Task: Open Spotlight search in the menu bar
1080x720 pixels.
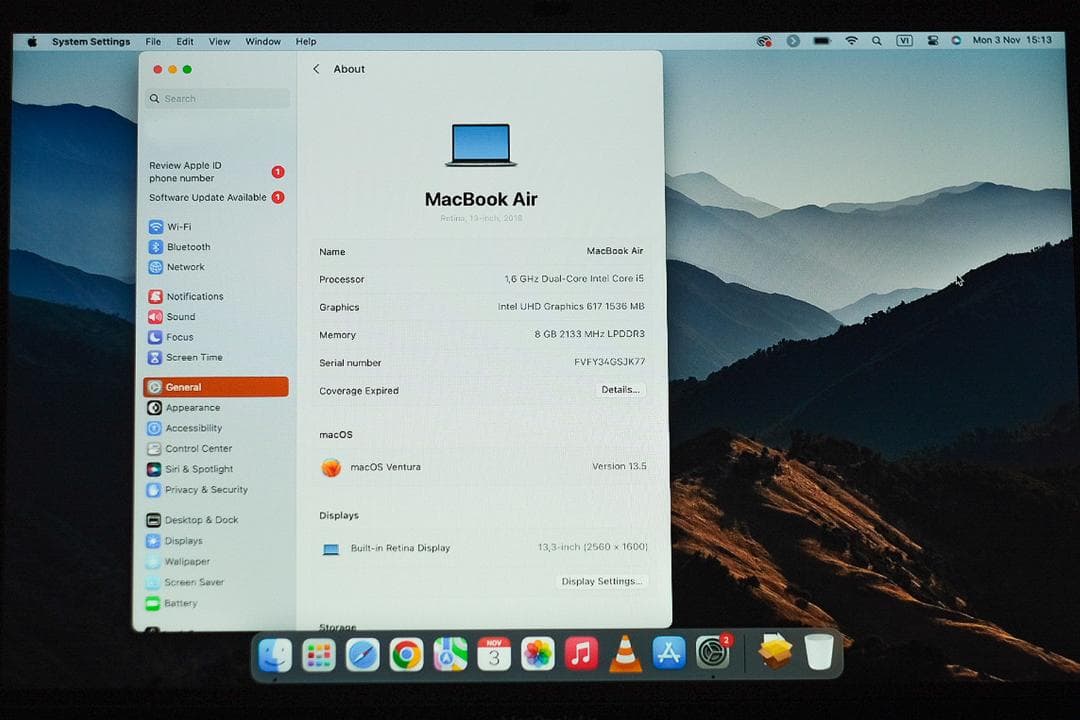Action: click(877, 41)
